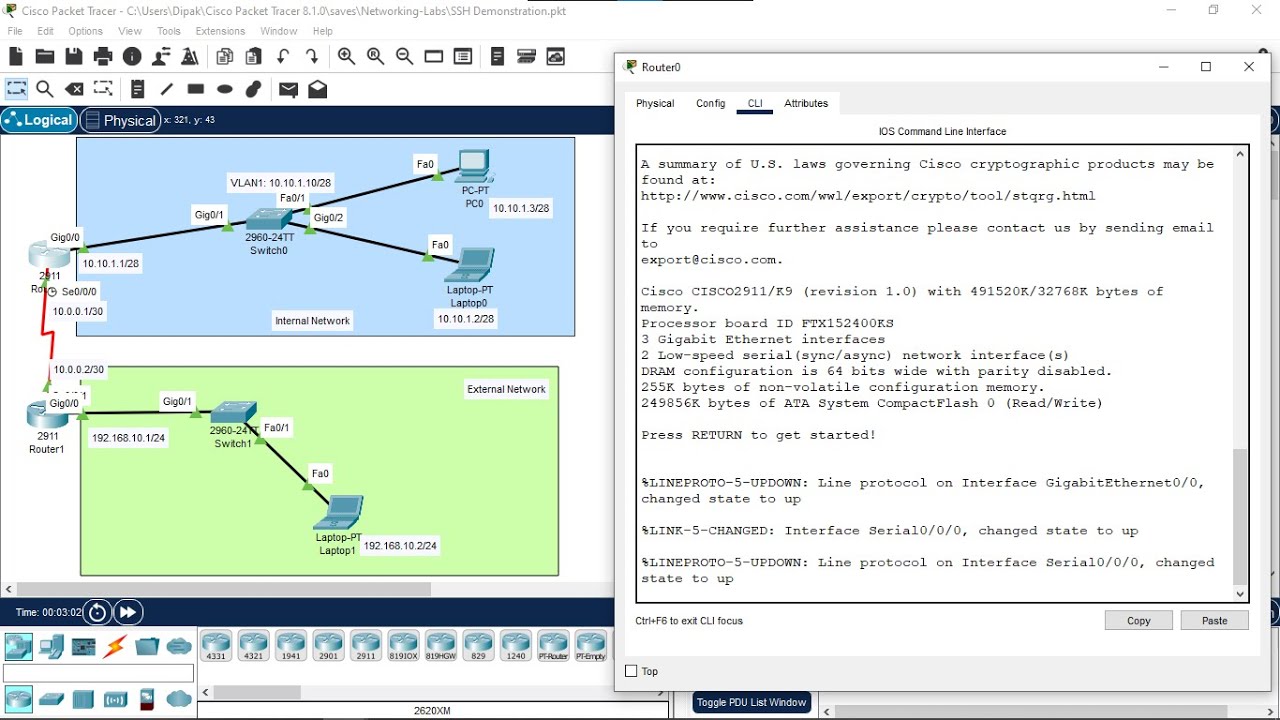Click the Zoom Out magnifier icon
Viewport: 1280px width, 720px height.
(404, 57)
